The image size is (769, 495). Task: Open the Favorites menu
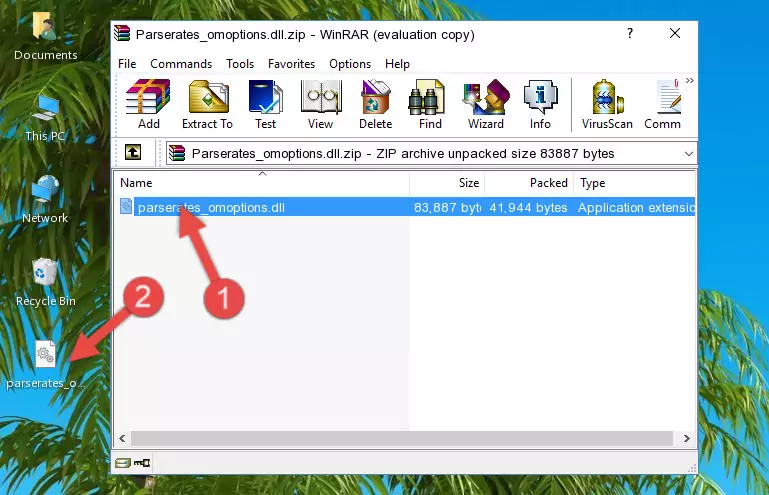pos(291,64)
